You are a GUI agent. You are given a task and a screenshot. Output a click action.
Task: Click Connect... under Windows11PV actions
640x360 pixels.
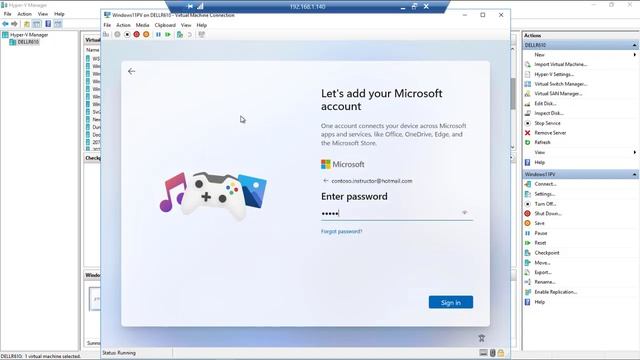pos(545,184)
